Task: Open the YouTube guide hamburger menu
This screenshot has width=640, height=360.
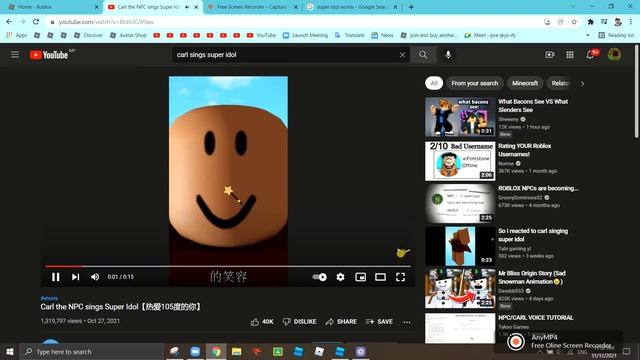Action: [15, 55]
